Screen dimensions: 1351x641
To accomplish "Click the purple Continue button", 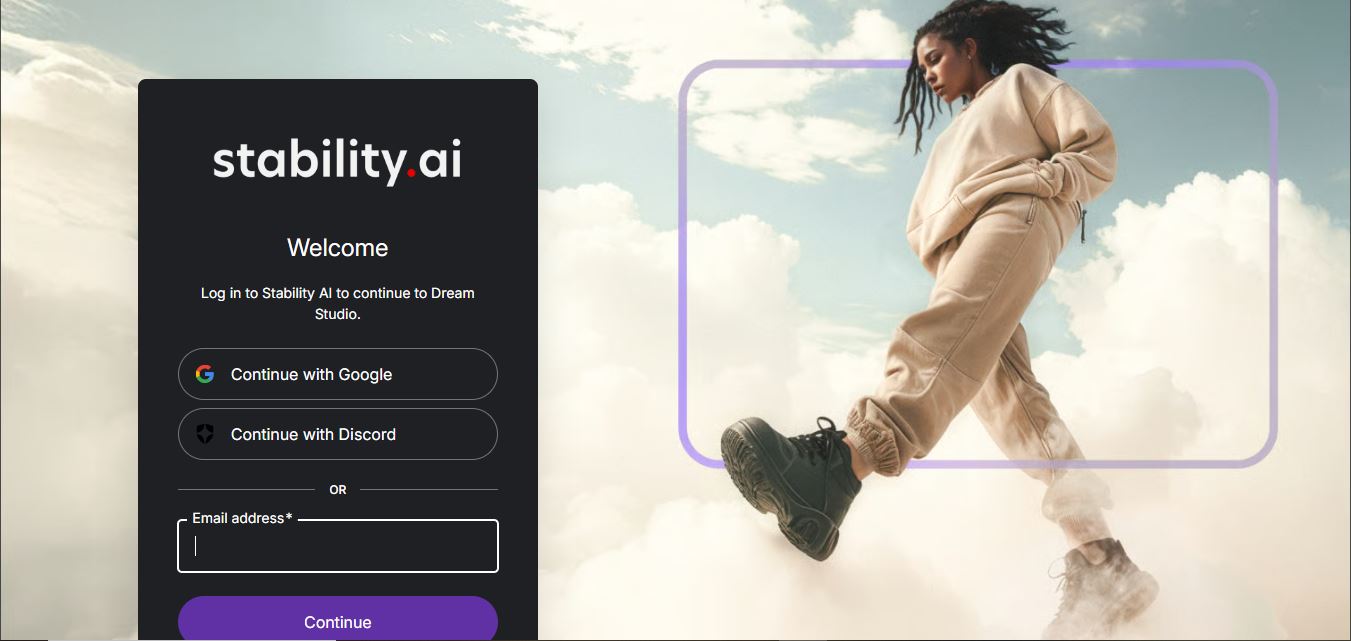I will 338,619.
